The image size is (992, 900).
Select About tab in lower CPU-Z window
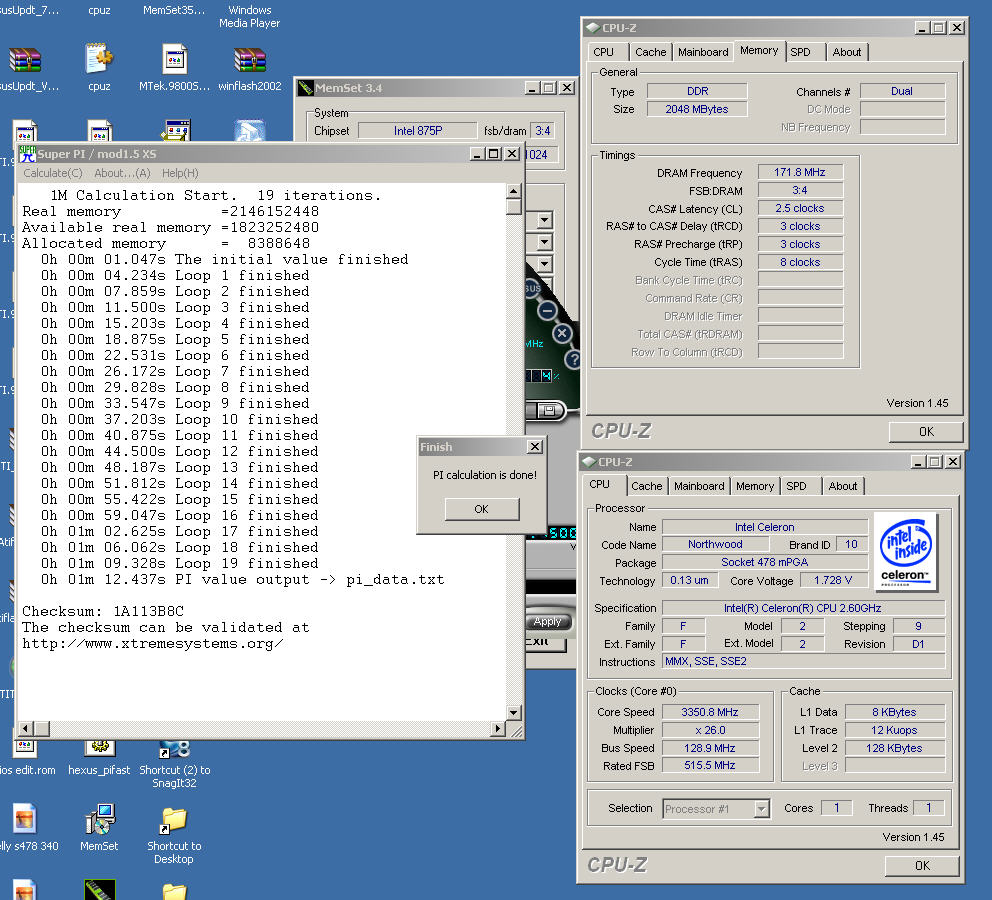(x=843, y=486)
